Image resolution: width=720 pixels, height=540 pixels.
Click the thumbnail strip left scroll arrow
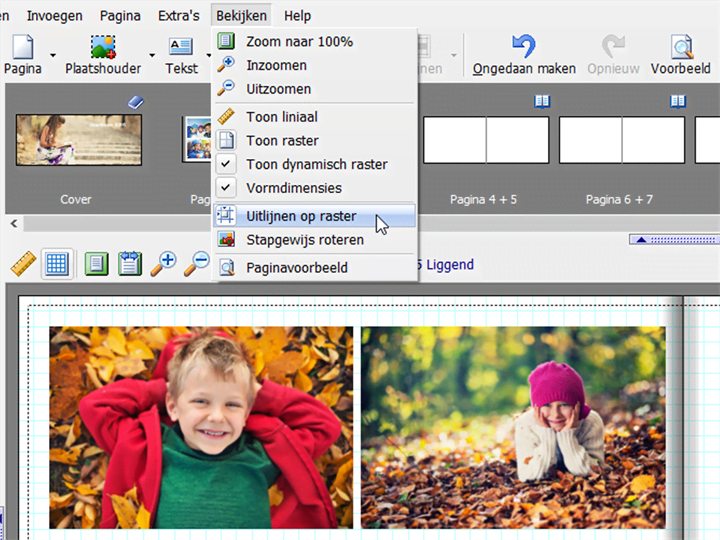pyautogui.click(x=14, y=224)
